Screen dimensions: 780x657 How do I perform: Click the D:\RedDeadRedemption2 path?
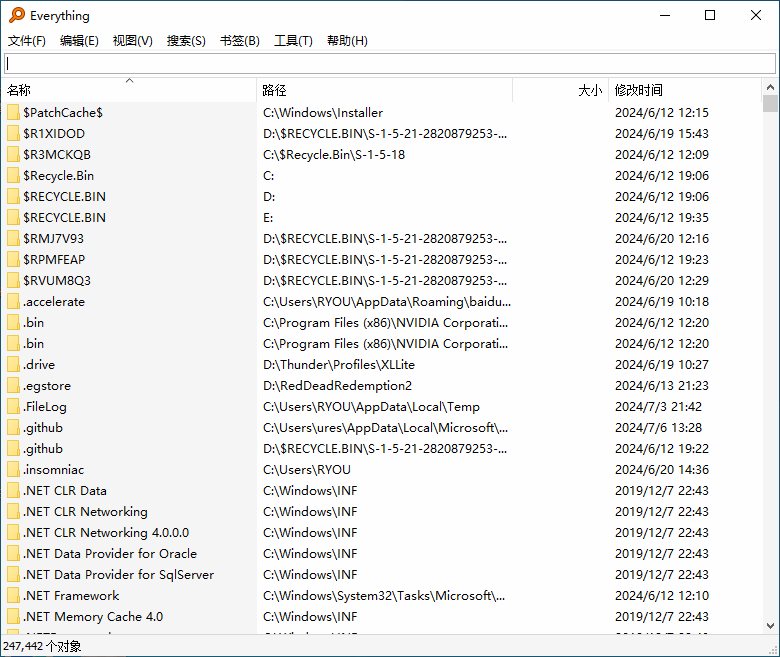tap(337, 385)
